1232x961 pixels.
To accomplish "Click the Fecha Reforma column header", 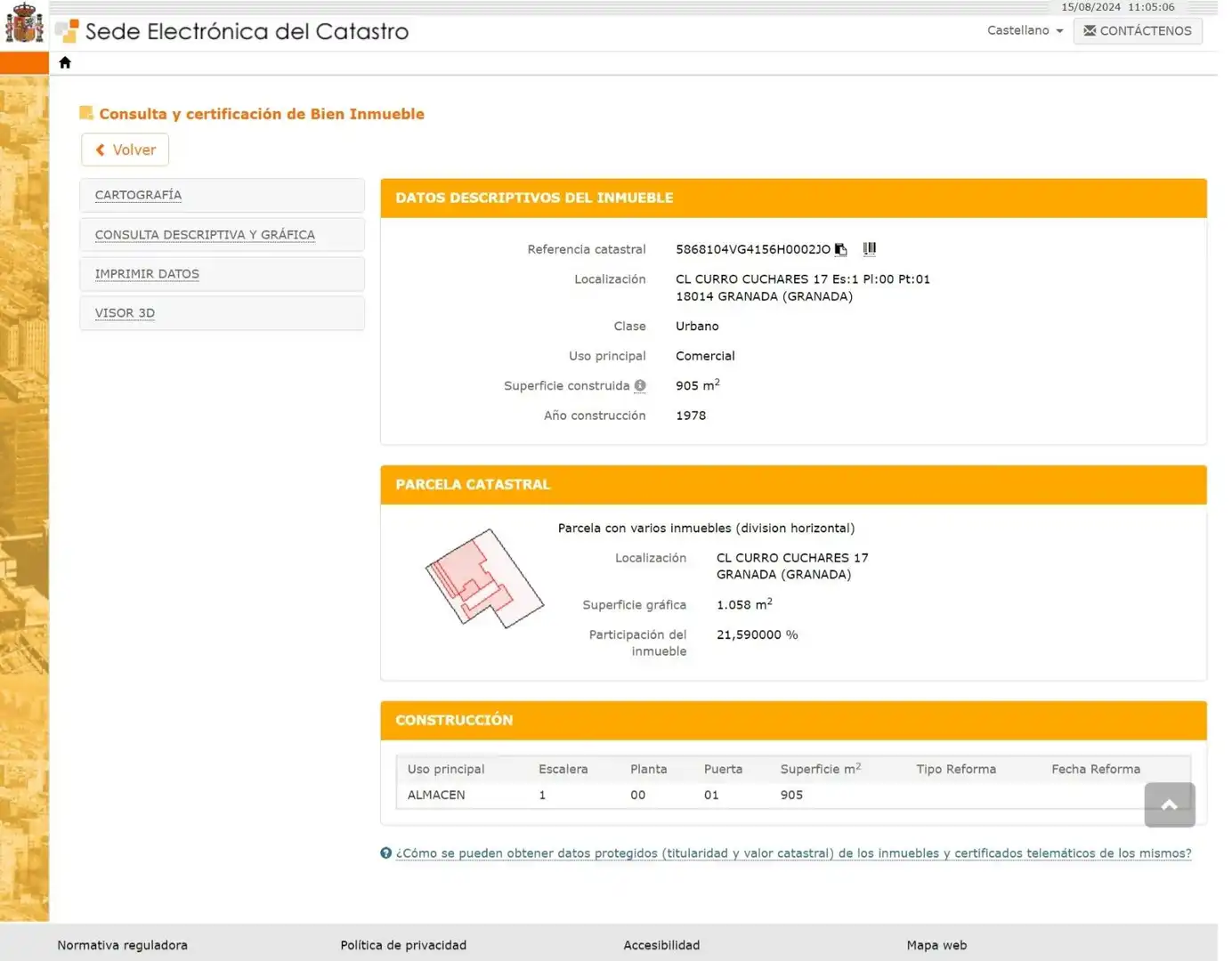I will 1096,769.
